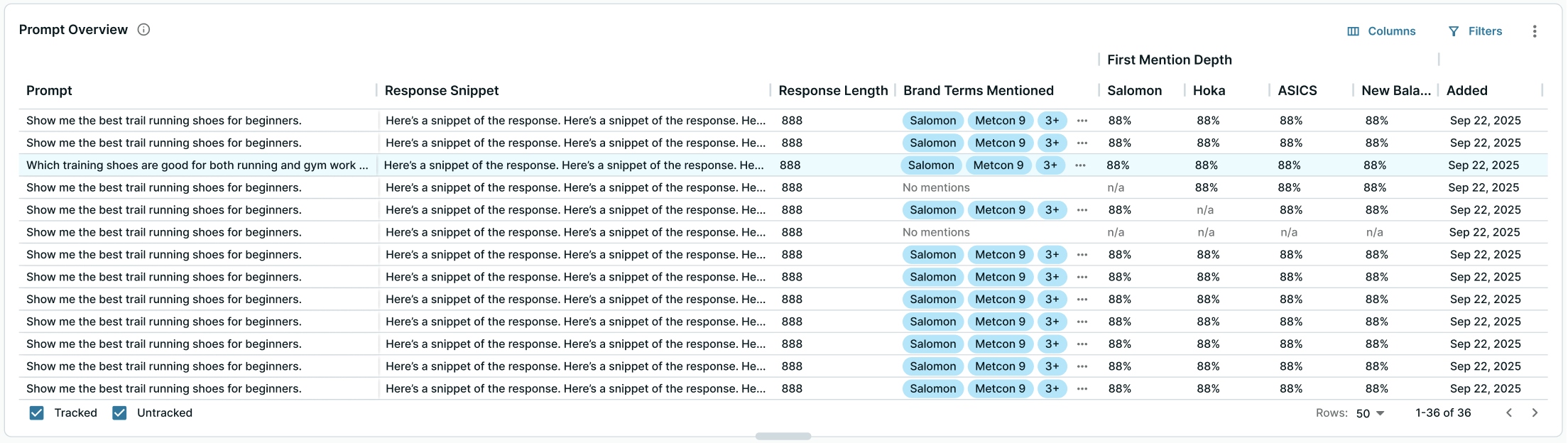This screenshot has height=443, width=1568.
Task: Click the ellipsis icon in the first row
Action: coord(1082,121)
